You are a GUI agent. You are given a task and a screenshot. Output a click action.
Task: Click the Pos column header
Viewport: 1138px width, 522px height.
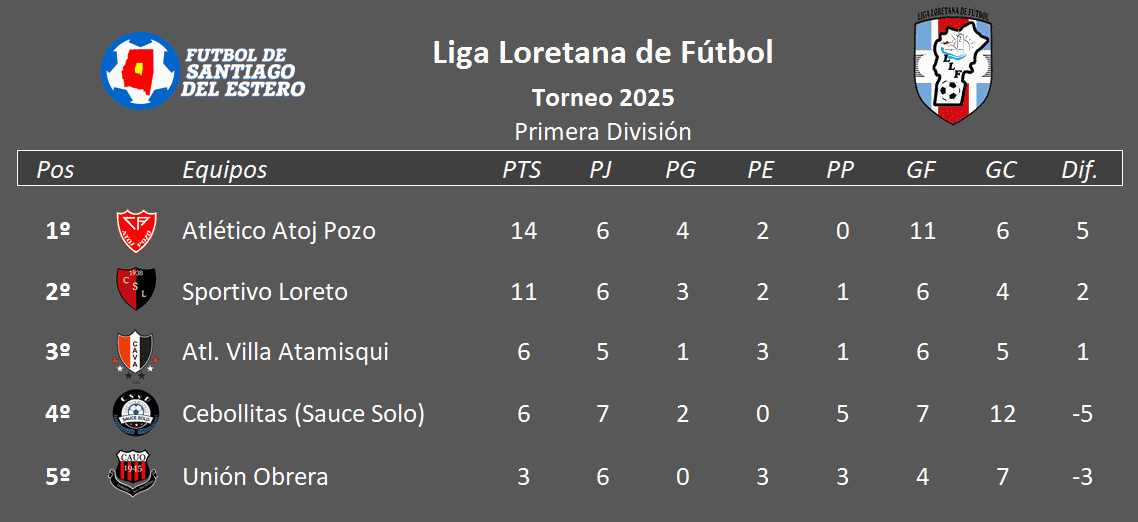tap(56, 170)
